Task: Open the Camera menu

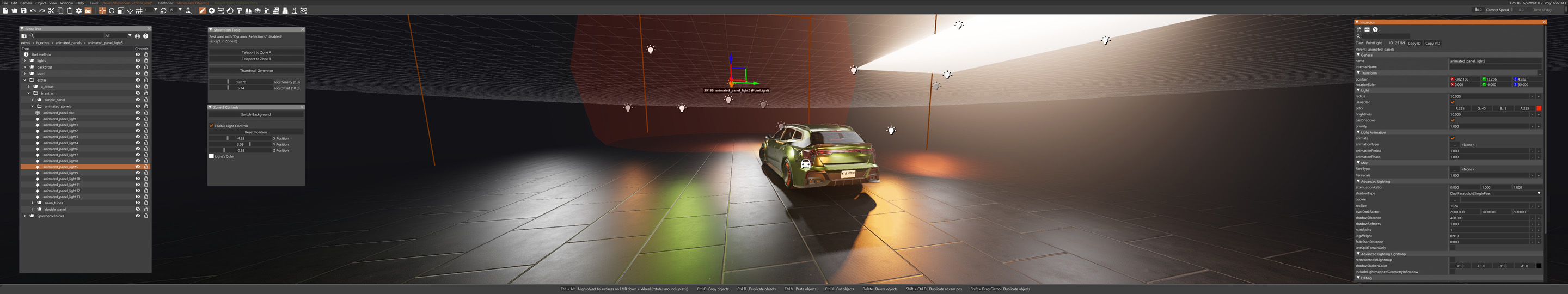Action: point(26,3)
